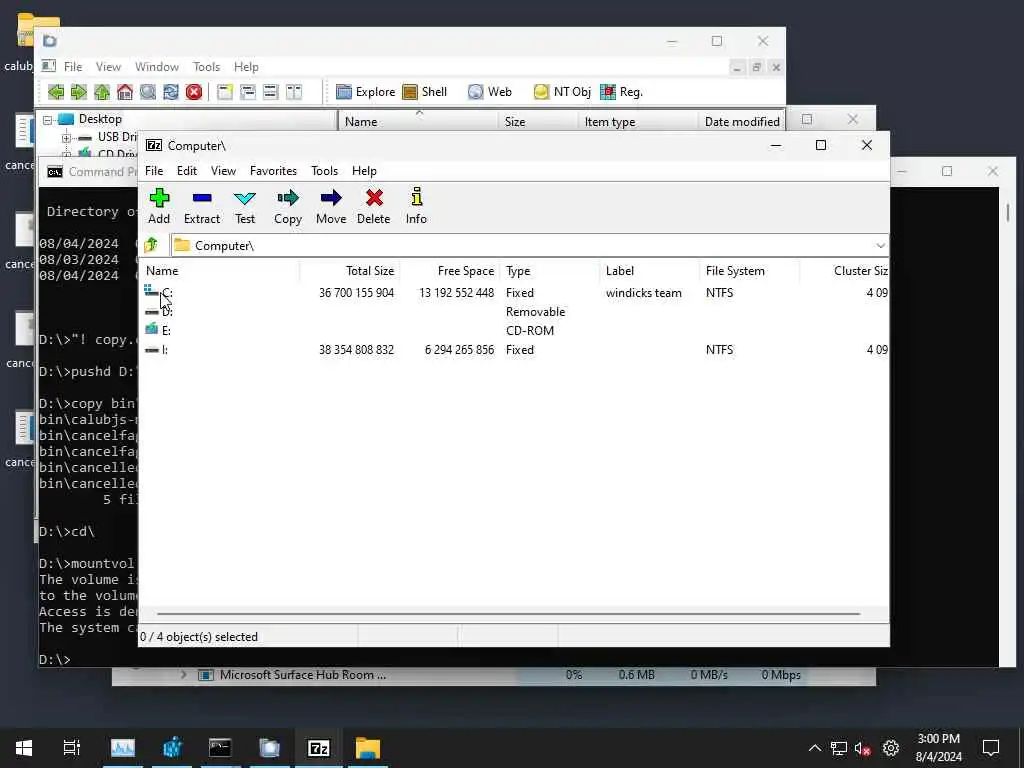
Task: Click the Add button in 7-Zip toolbar
Action: (x=159, y=206)
